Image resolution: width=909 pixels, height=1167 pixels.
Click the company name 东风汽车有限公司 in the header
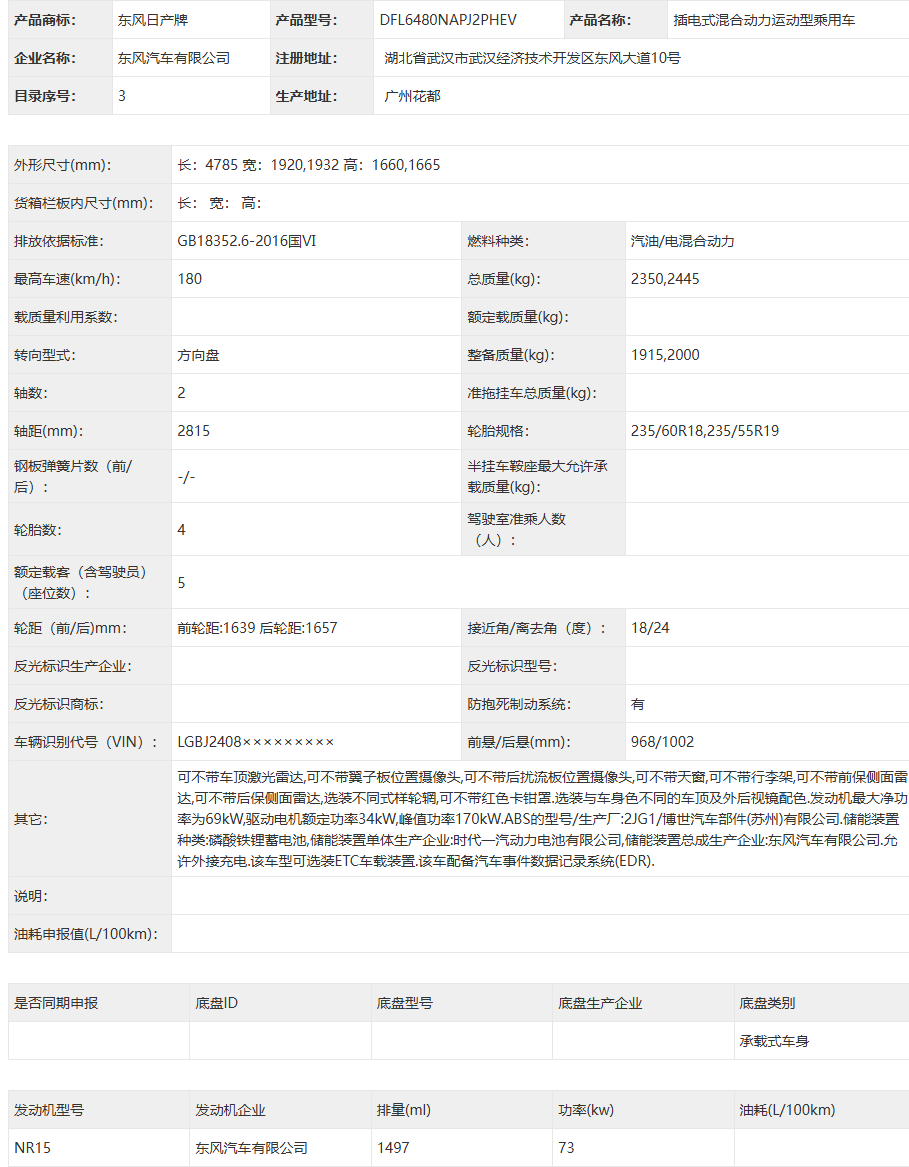173,58
